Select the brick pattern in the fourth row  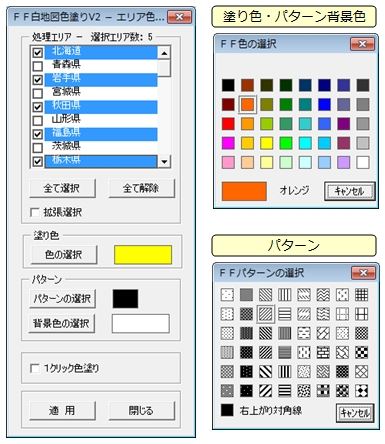pos(323,352)
